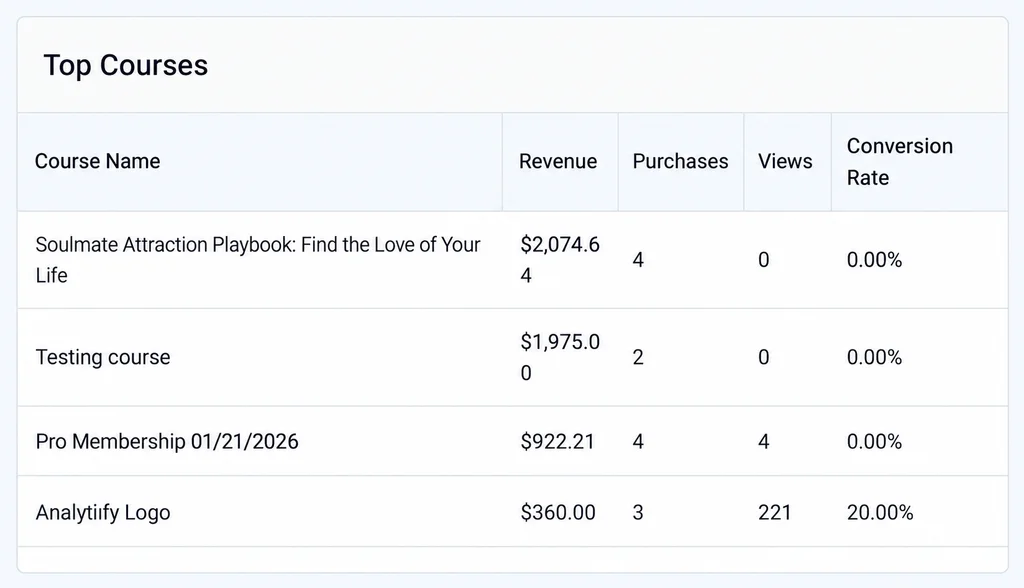Click the 20.00% conversion rate value
This screenshot has height=588, width=1024.
[880, 512]
